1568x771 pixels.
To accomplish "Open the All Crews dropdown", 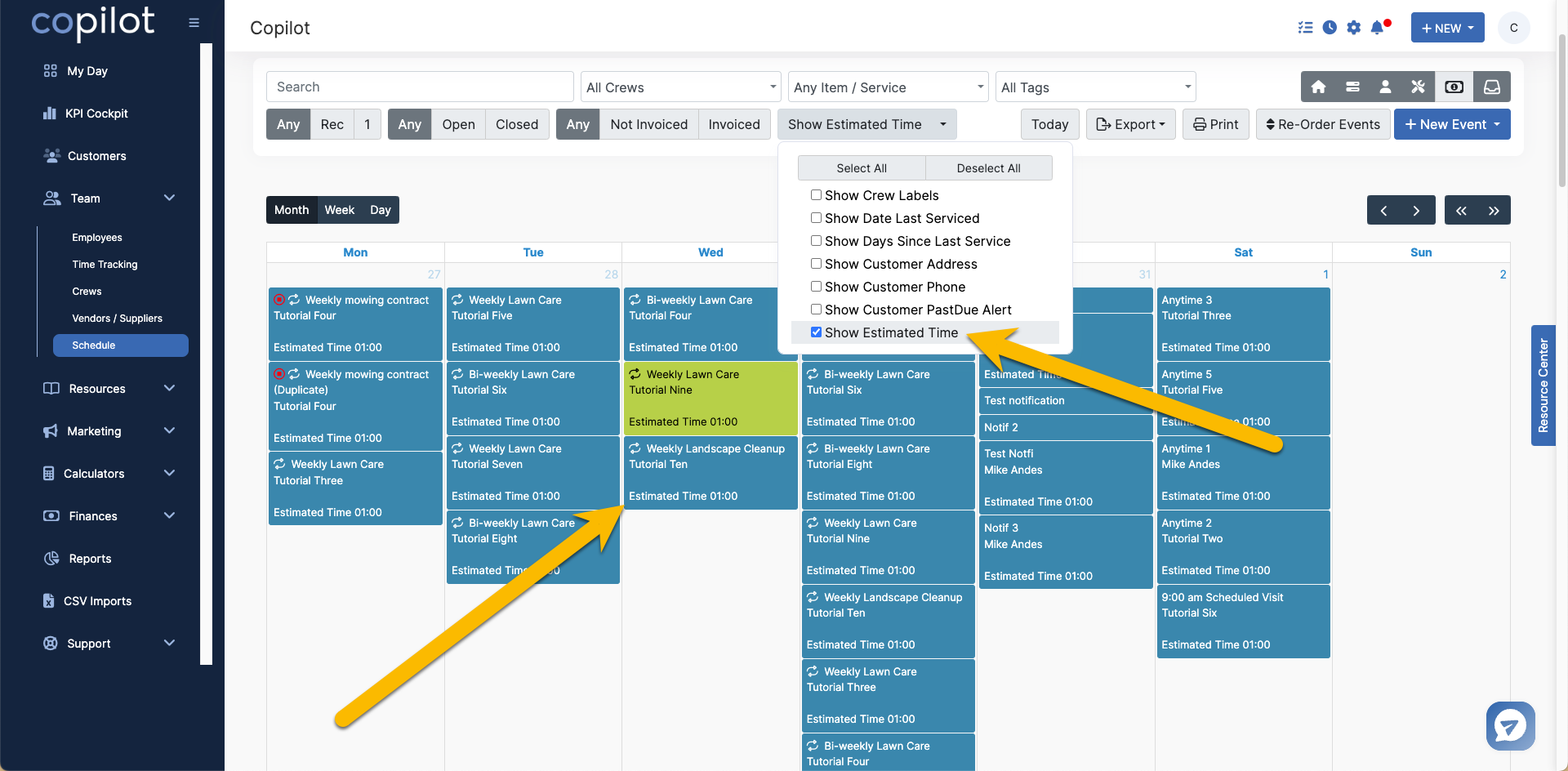I will coord(681,87).
